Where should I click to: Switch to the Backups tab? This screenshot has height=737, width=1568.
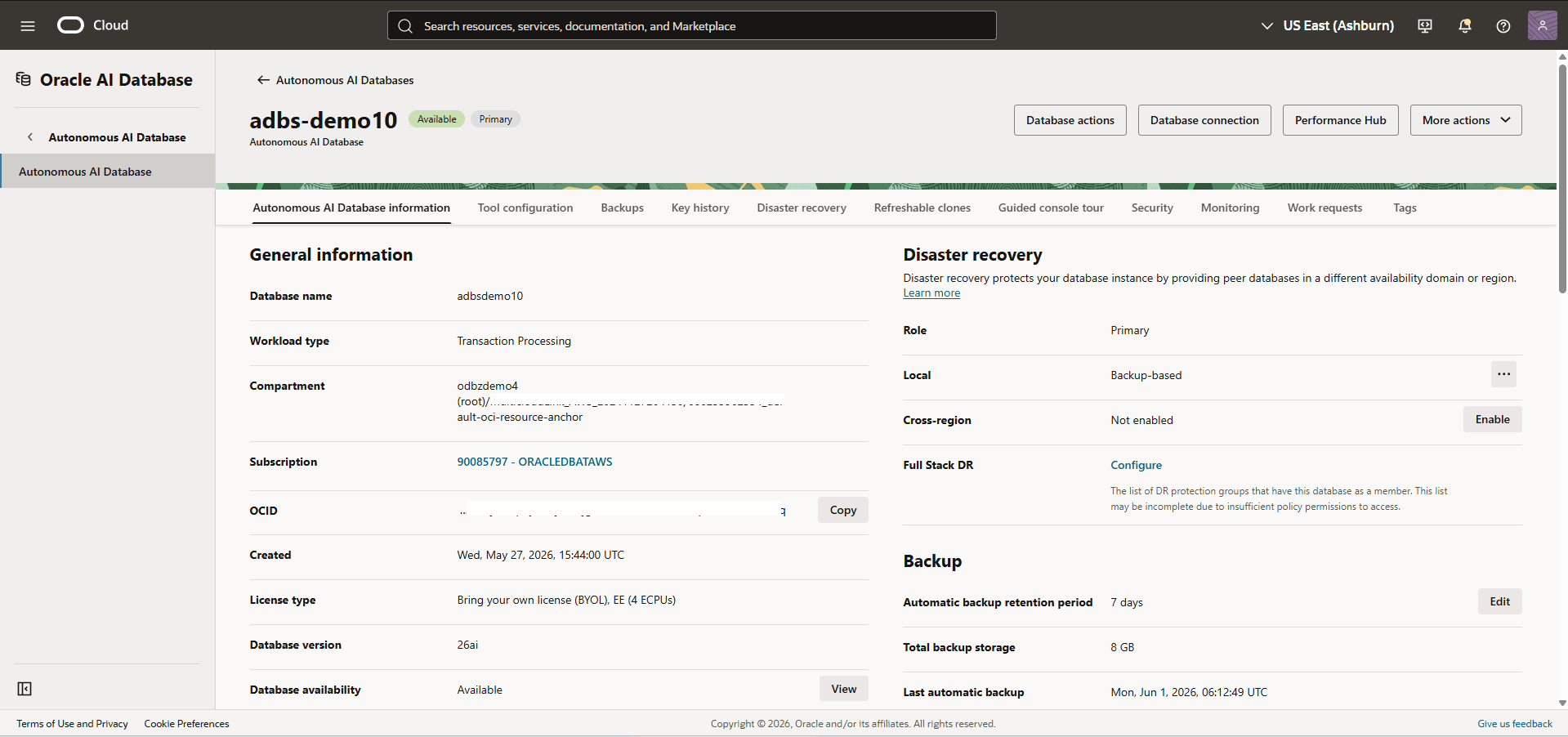(623, 208)
